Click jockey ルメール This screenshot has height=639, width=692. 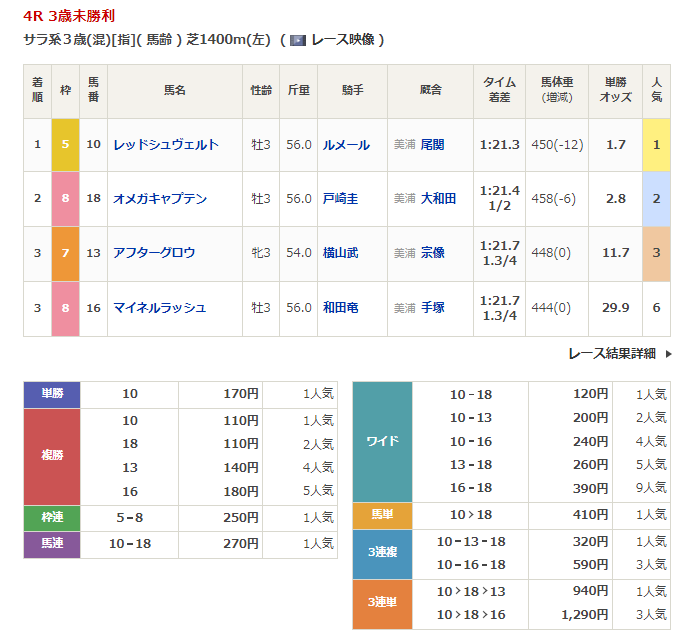(346, 145)
